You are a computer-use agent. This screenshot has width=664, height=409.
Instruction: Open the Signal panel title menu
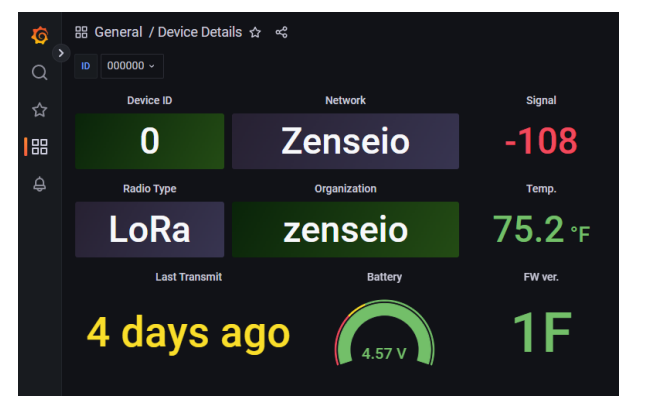tap(540, 100)
